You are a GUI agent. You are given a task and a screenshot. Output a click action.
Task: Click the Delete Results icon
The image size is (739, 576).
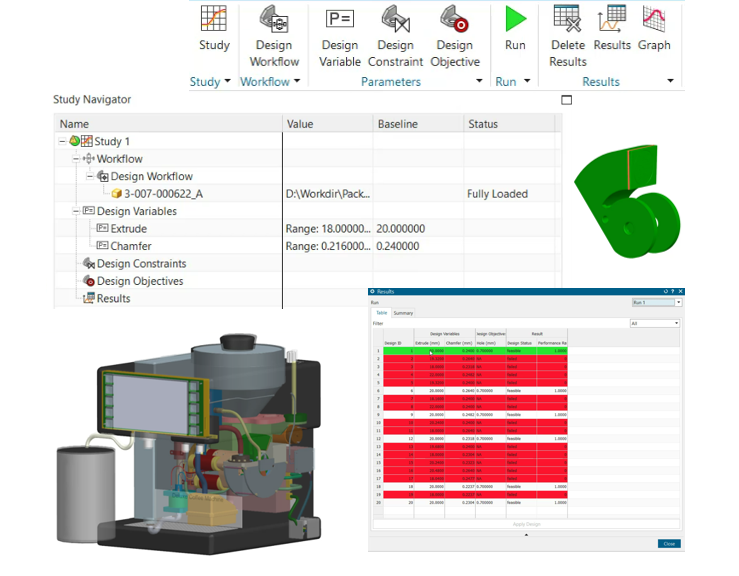pyautogui.click(x=568, y=21)
